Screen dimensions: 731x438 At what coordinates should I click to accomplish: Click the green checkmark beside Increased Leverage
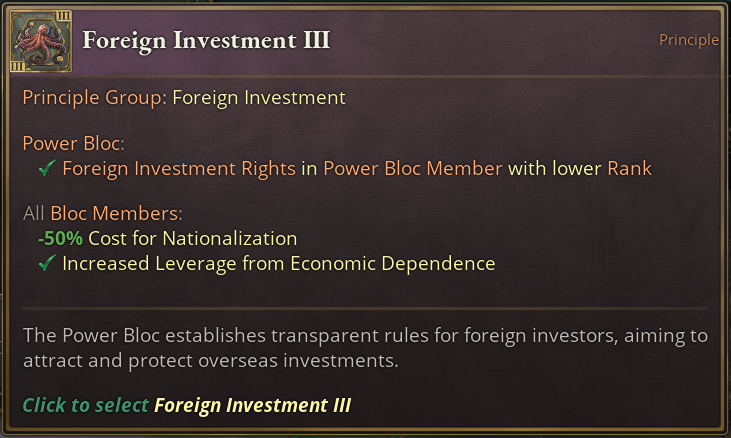[x=46, y=264]
